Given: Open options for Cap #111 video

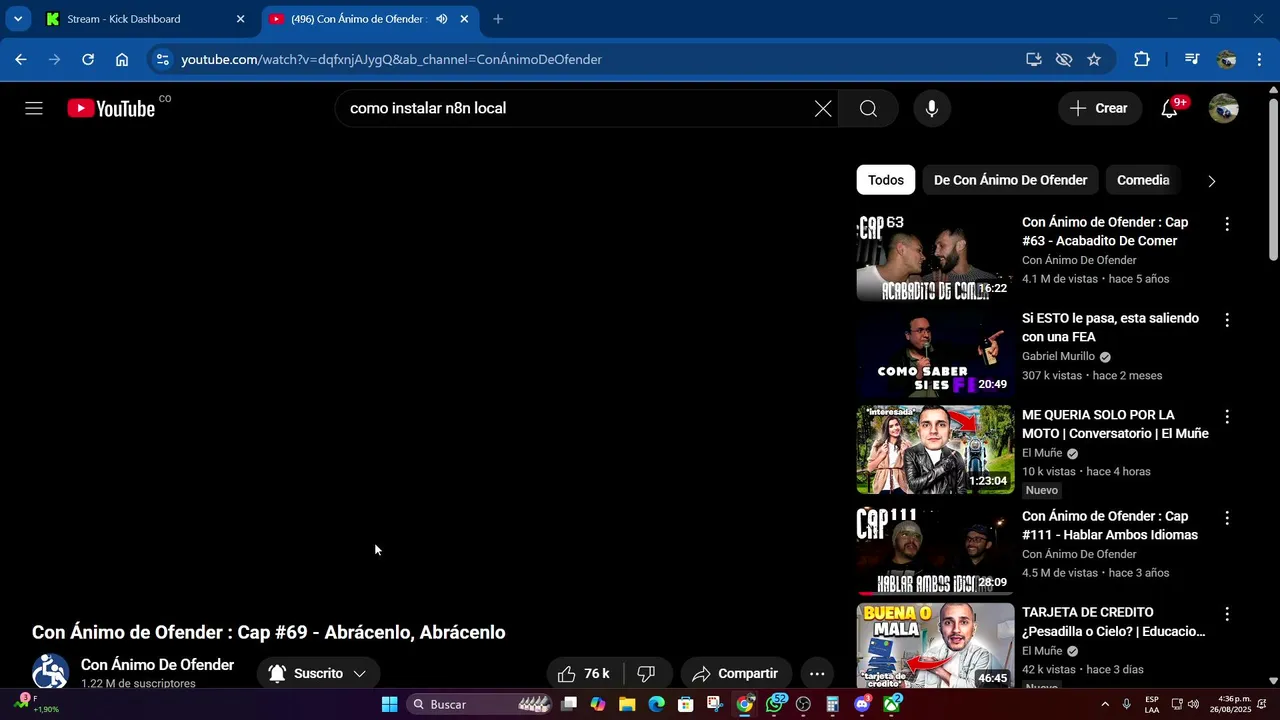Looking at the screenshot, I should click(x=1227, y=518).
